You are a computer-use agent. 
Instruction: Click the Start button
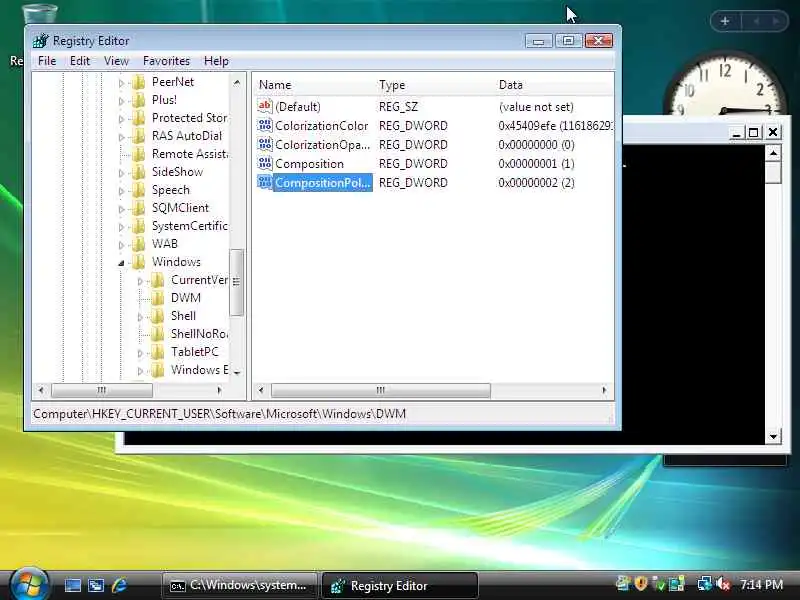pos(29,583)
